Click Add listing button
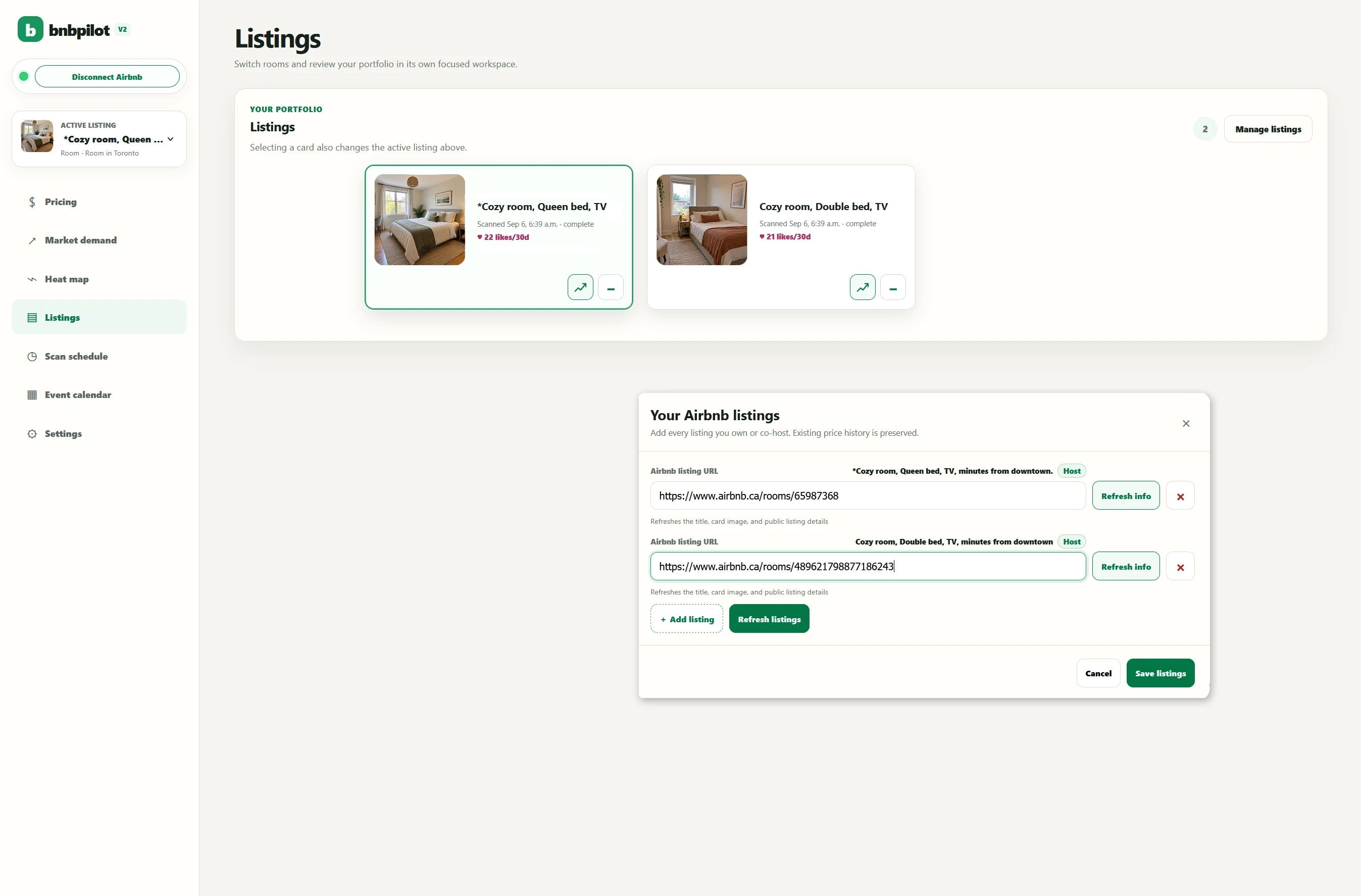The height and width of the screenshot is (896, 1361). [x=687, y=619]
